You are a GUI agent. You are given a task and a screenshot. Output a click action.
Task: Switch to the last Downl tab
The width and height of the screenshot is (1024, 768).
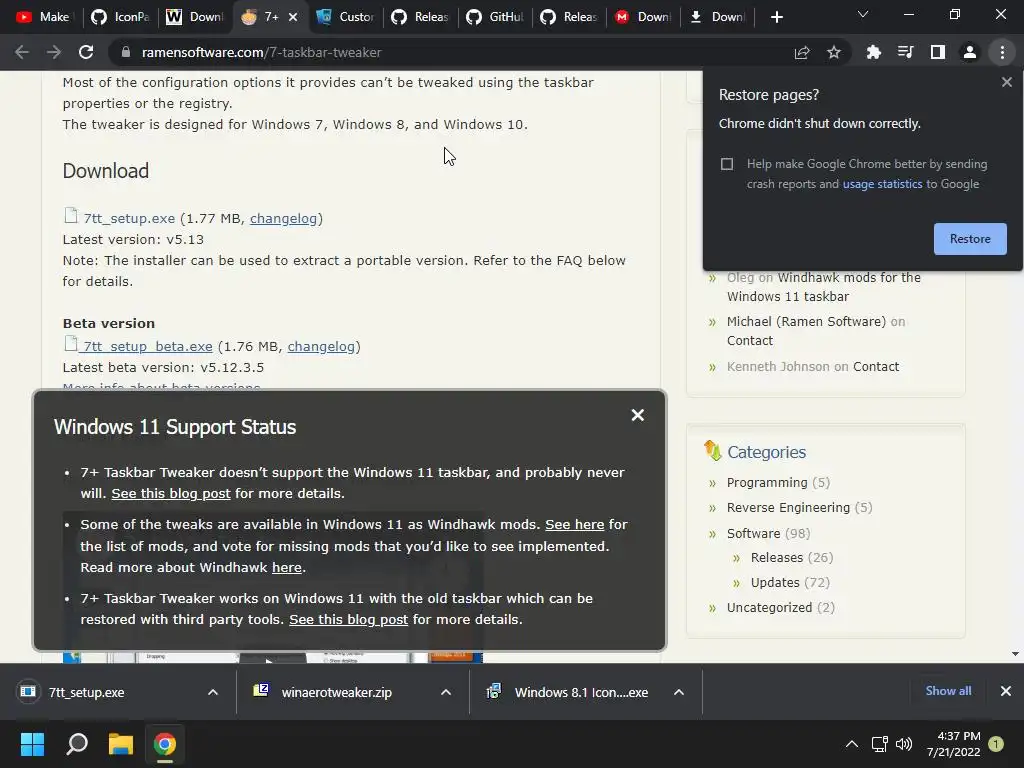717,17
